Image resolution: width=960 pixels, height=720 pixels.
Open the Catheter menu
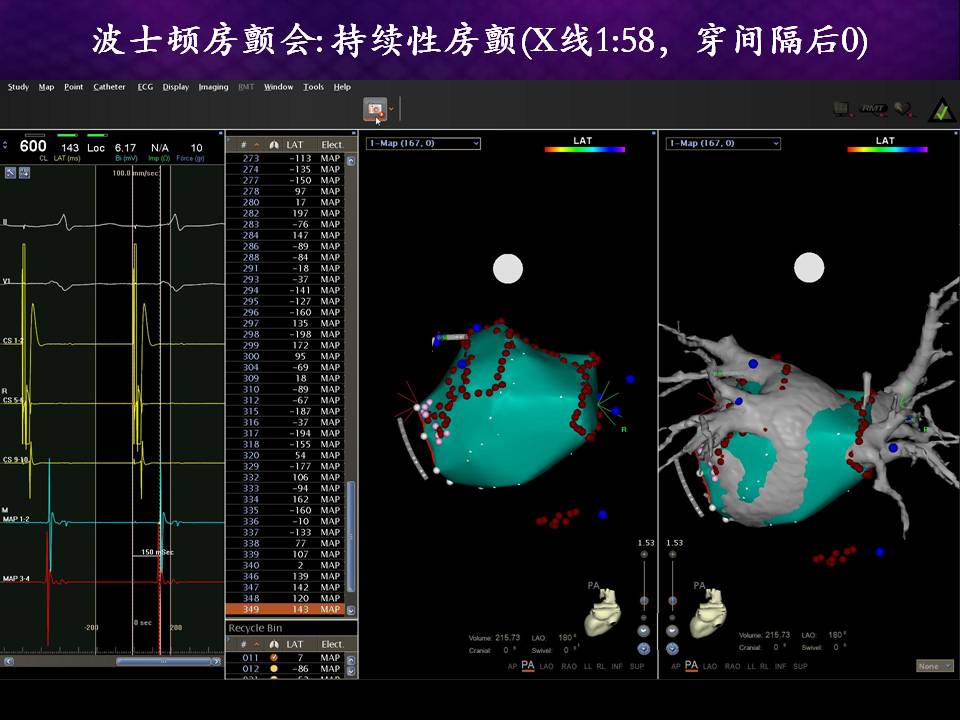click(x=109, y=87)
